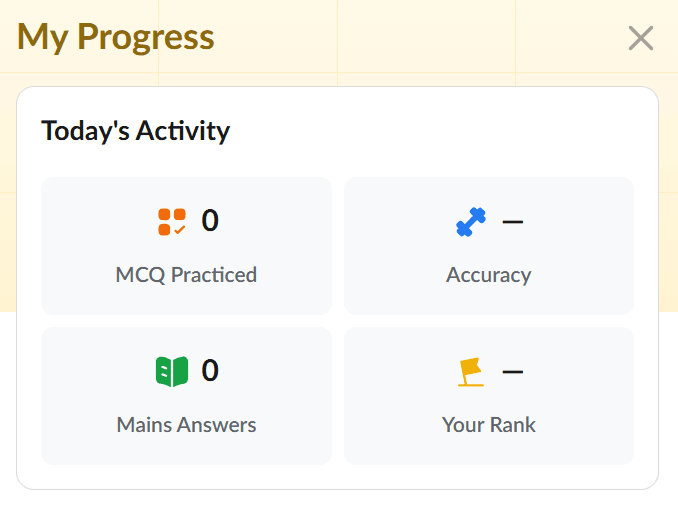678x518 pixels.
Task: Select the Mains Answers label
Action: pyautogui.click(x=186, y=425)
